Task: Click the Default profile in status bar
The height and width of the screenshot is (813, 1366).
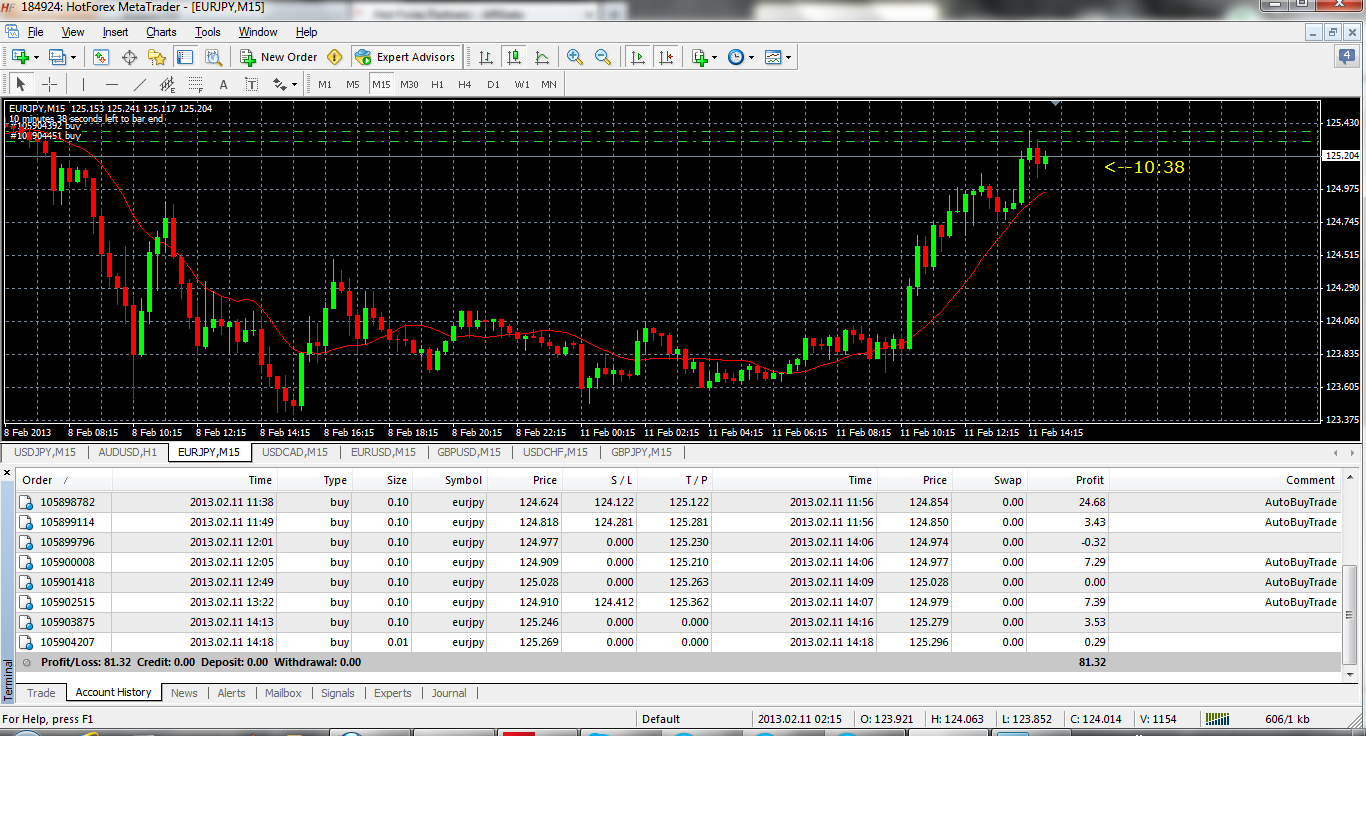Action: tap(694, 719)
